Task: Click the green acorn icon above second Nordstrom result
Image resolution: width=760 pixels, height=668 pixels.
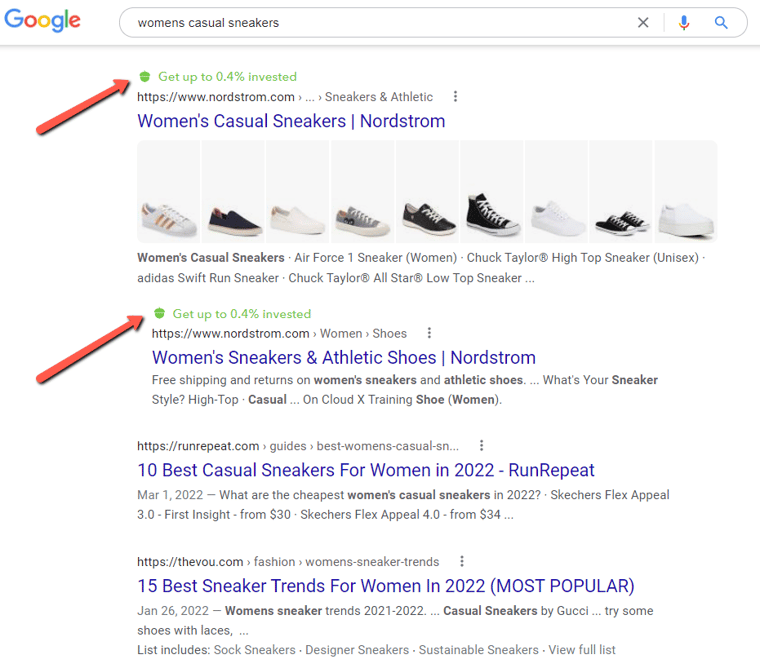Action: pos(159,314)
